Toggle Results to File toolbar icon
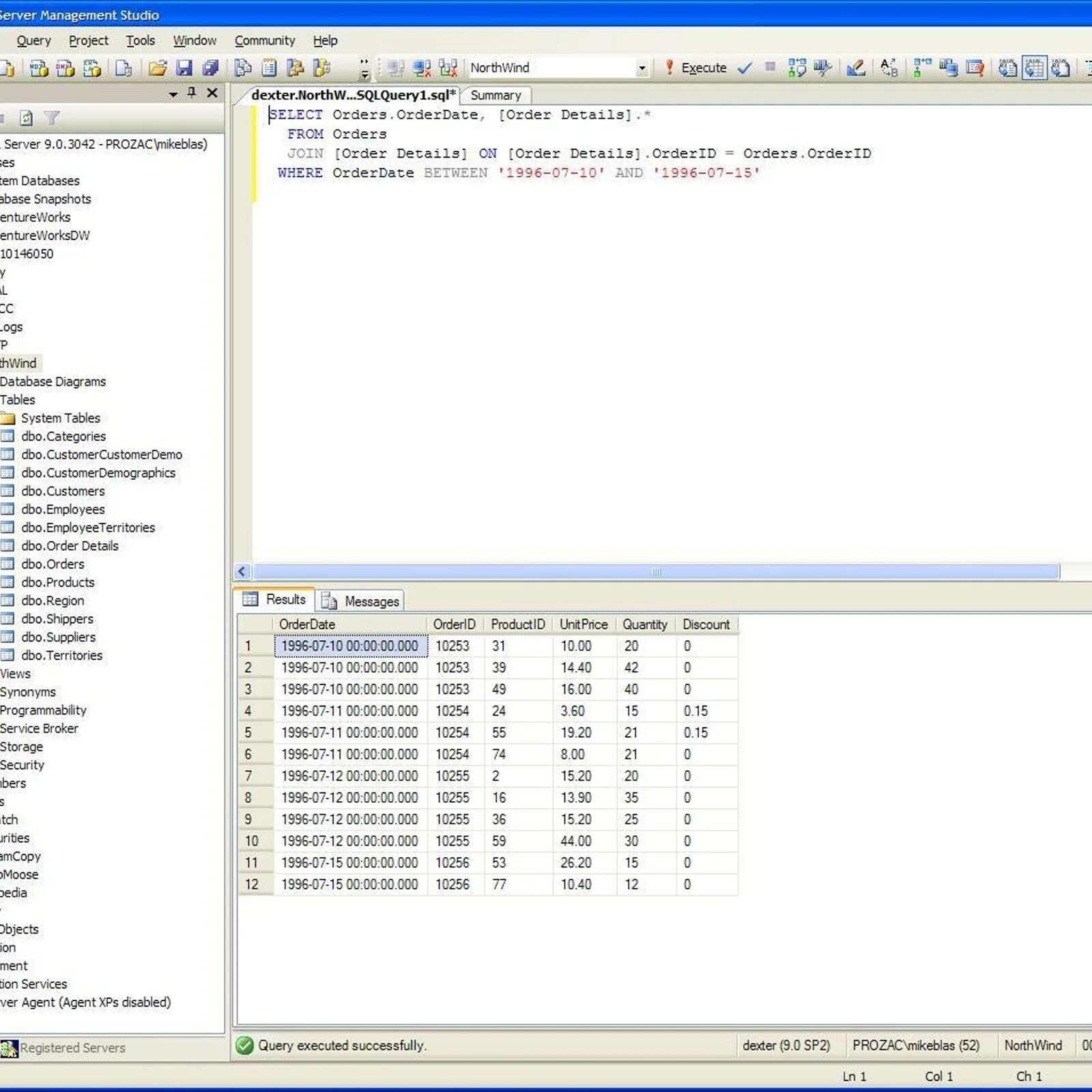 (x=1060, y=68)
